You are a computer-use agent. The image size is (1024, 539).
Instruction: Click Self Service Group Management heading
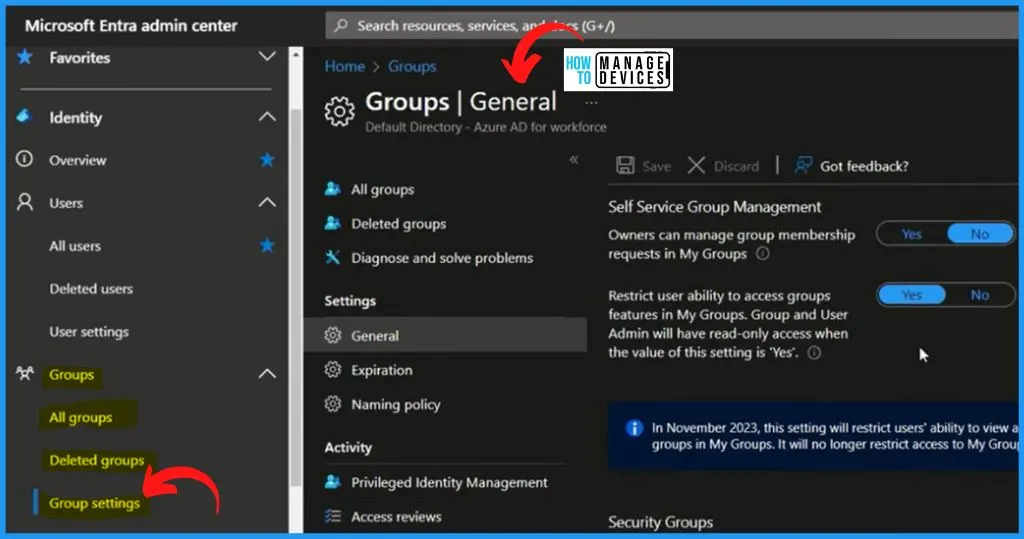pyautogui.click(x=714, y=206)
